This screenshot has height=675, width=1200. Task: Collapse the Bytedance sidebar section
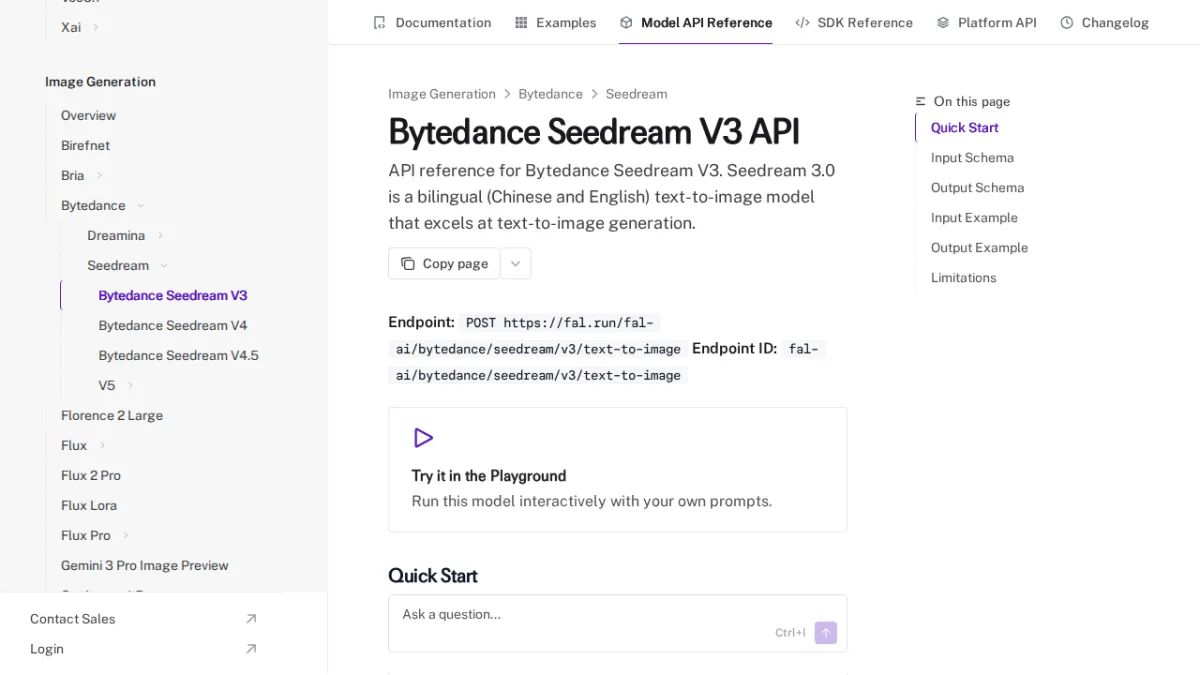140,206
